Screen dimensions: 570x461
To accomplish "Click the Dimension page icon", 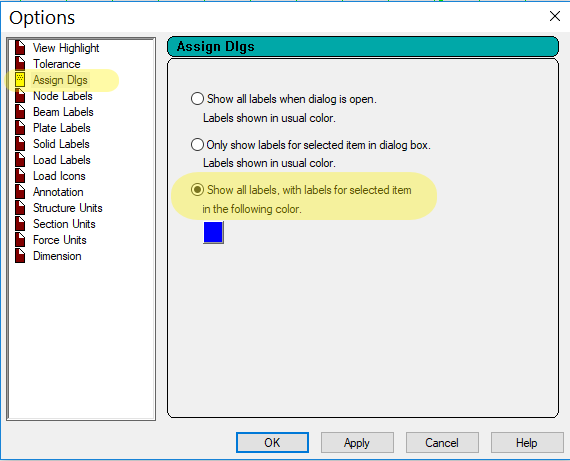I will click(x=20, y=256).
